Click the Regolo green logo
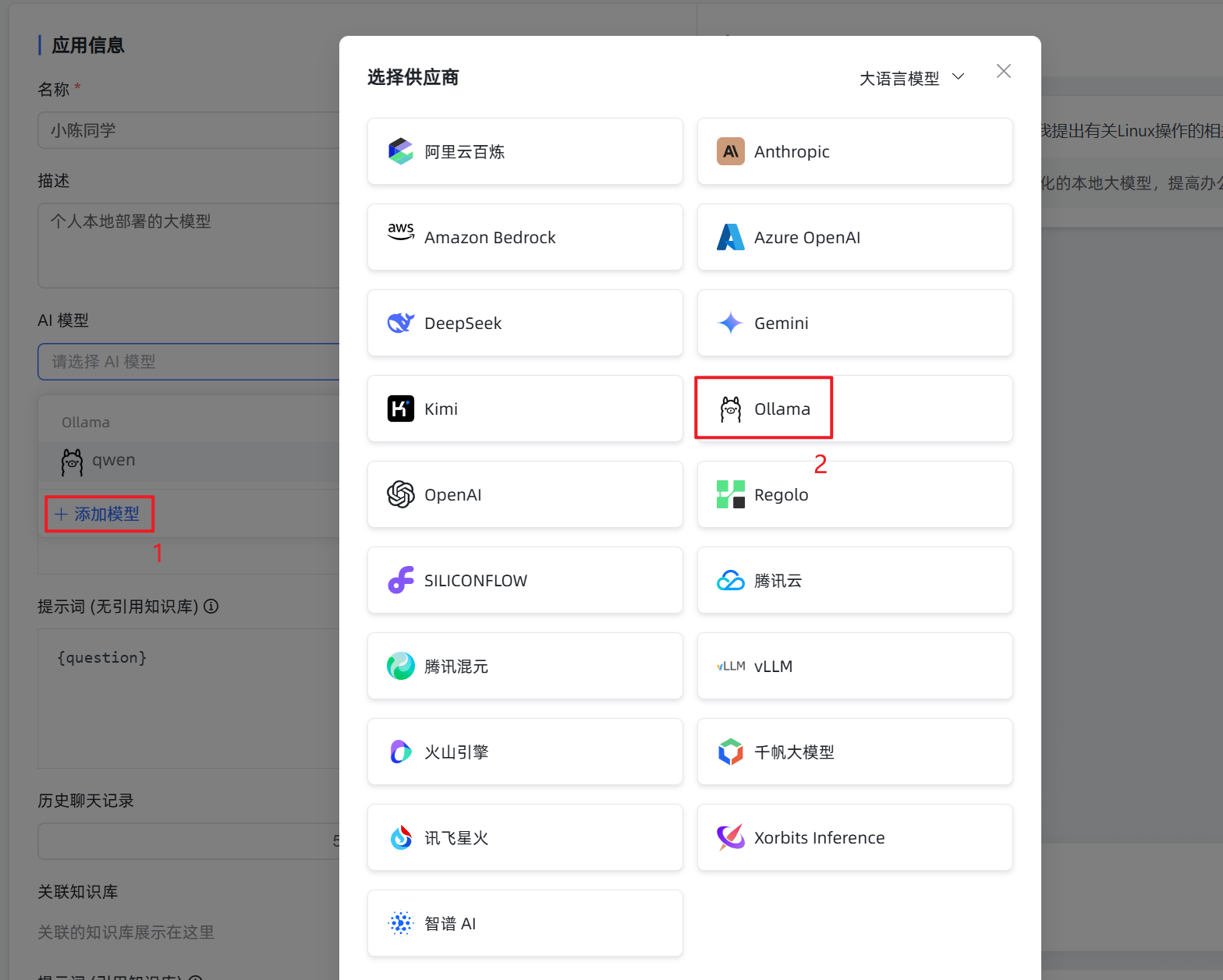 click(x=731, y=494)
